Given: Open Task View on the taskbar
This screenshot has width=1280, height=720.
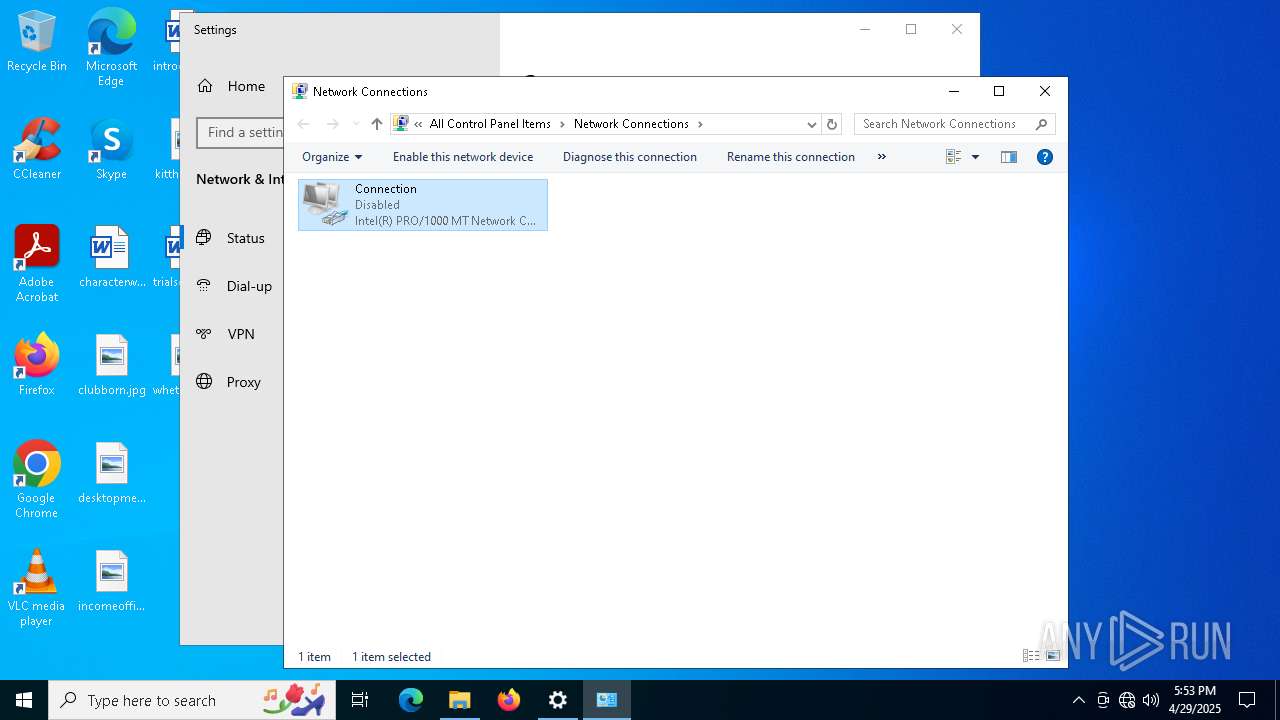Looking at the screenshot, I should pyautogui.click(x=360, y=700).
